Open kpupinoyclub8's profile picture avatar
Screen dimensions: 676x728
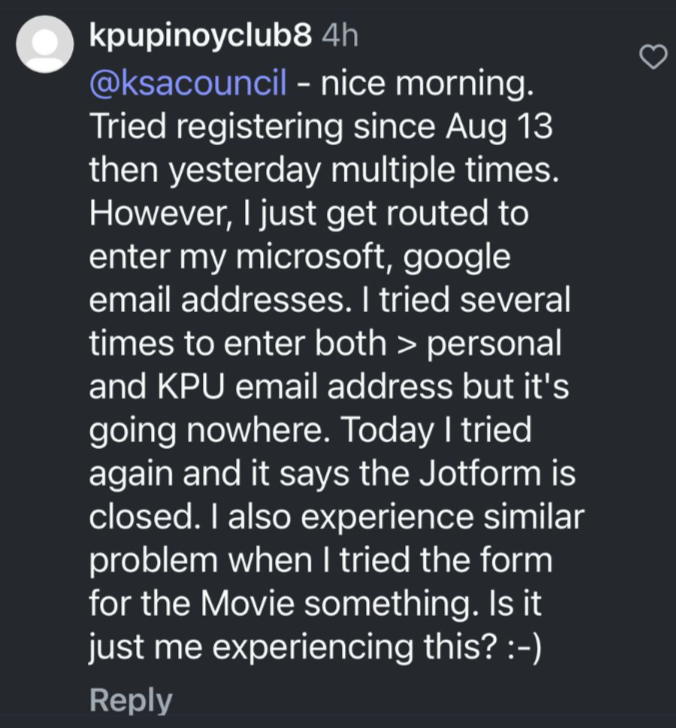point(45,44)
